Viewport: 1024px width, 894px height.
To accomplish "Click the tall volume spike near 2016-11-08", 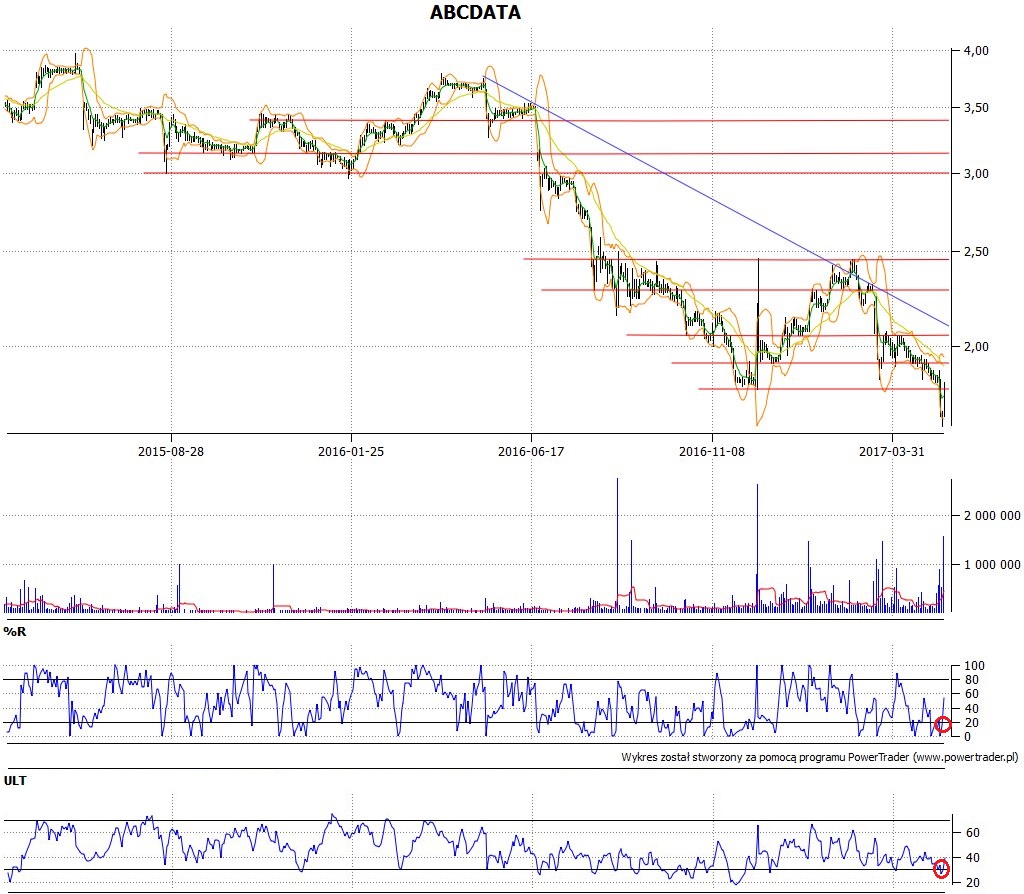I will (x=758, y=547).
